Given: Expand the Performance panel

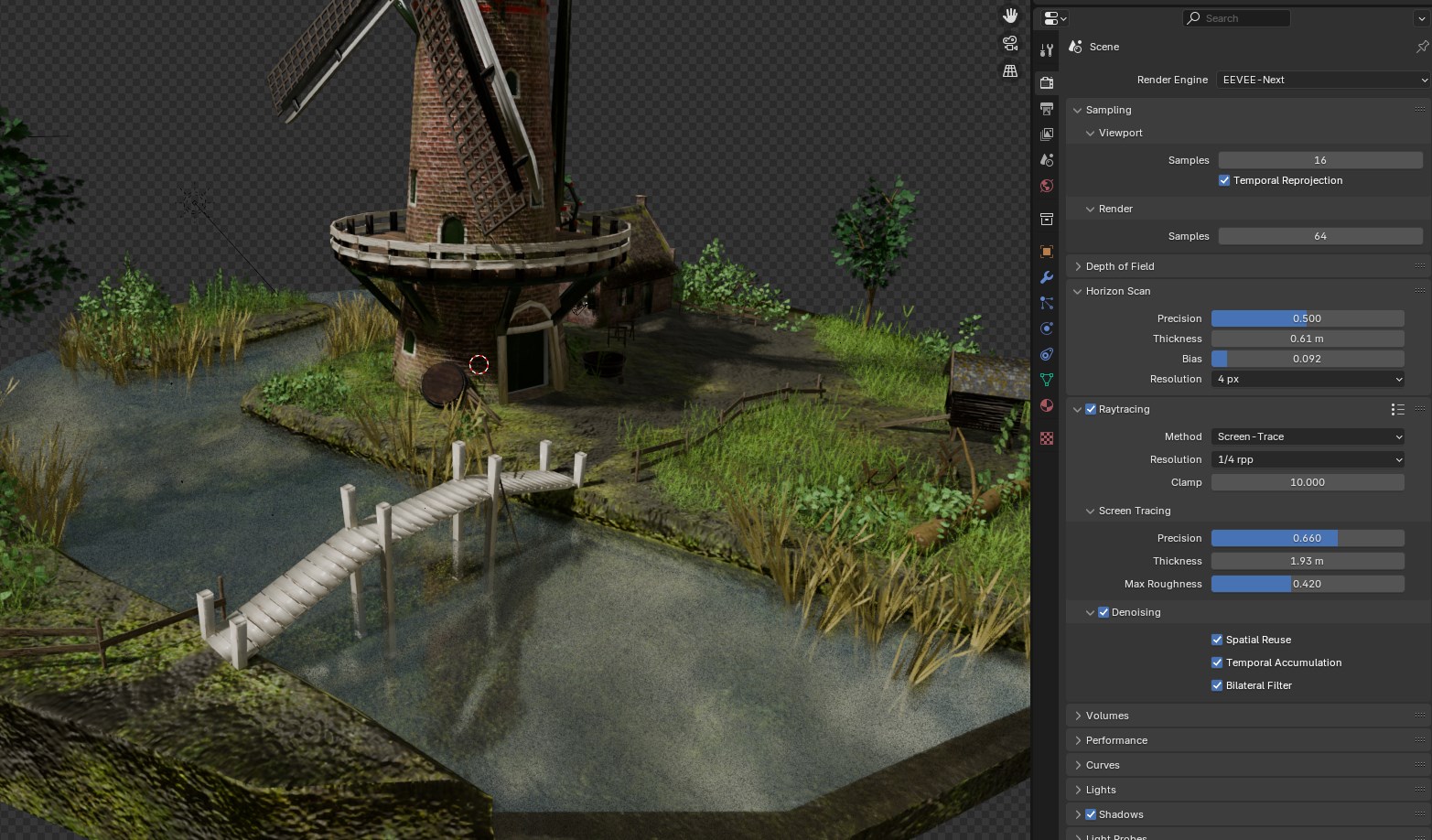Looking at the screenshot, I should coord(1077,740).
